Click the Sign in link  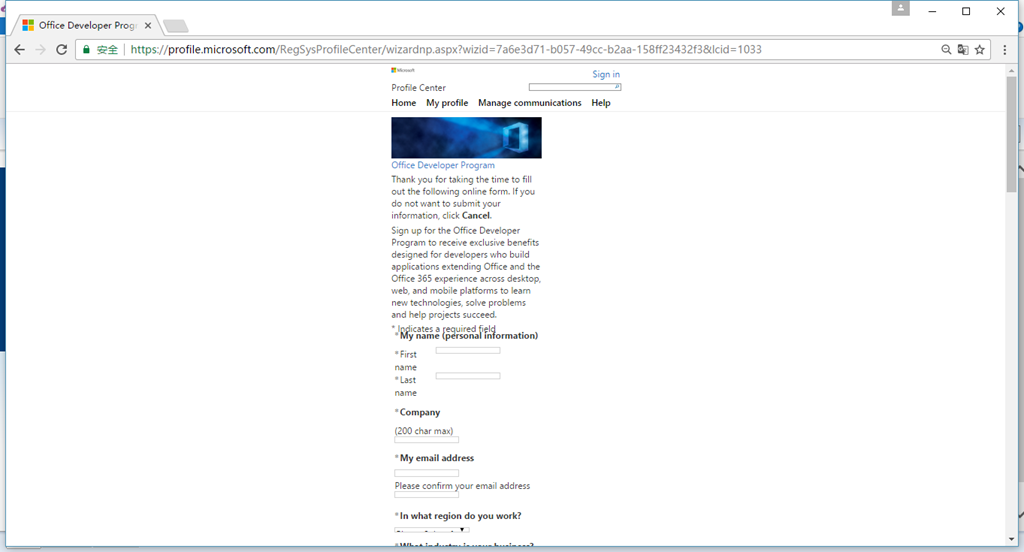[606, 74]
